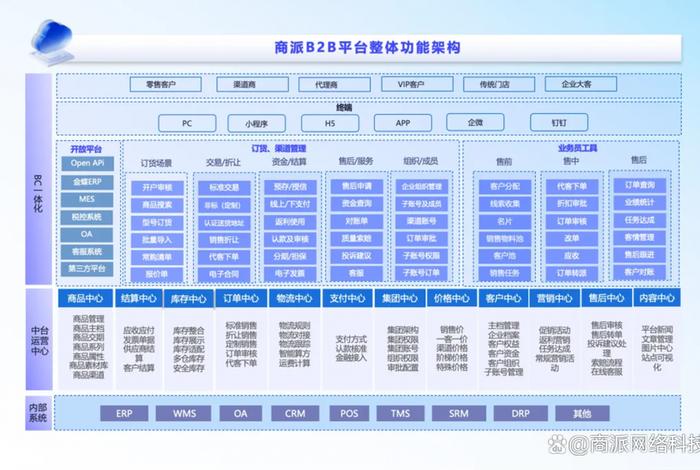The height and width of the screenshot is (470, 700).
Task: Select the 税控系统 block
Action: point(88,217)
